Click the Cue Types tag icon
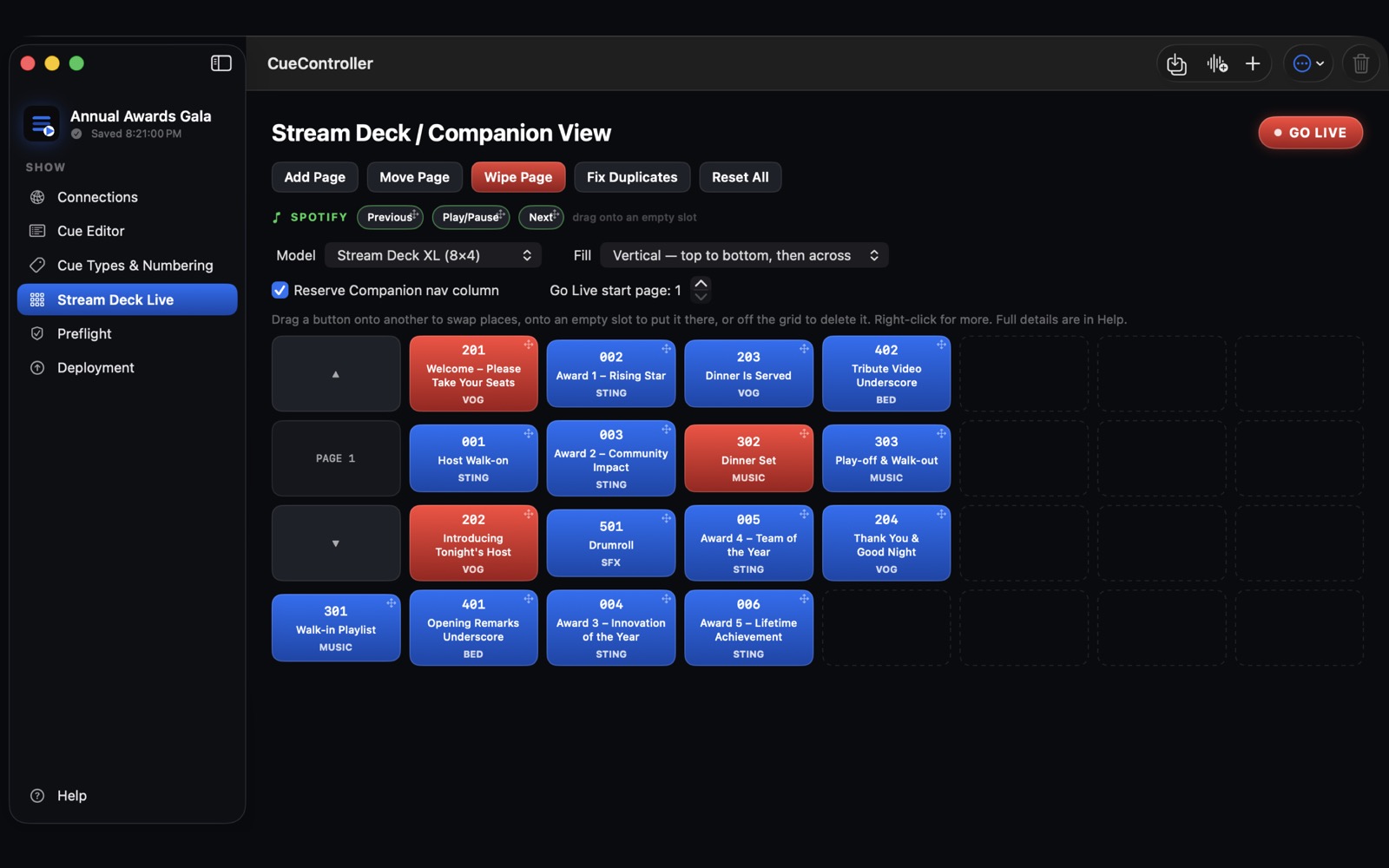 [37, 265]
